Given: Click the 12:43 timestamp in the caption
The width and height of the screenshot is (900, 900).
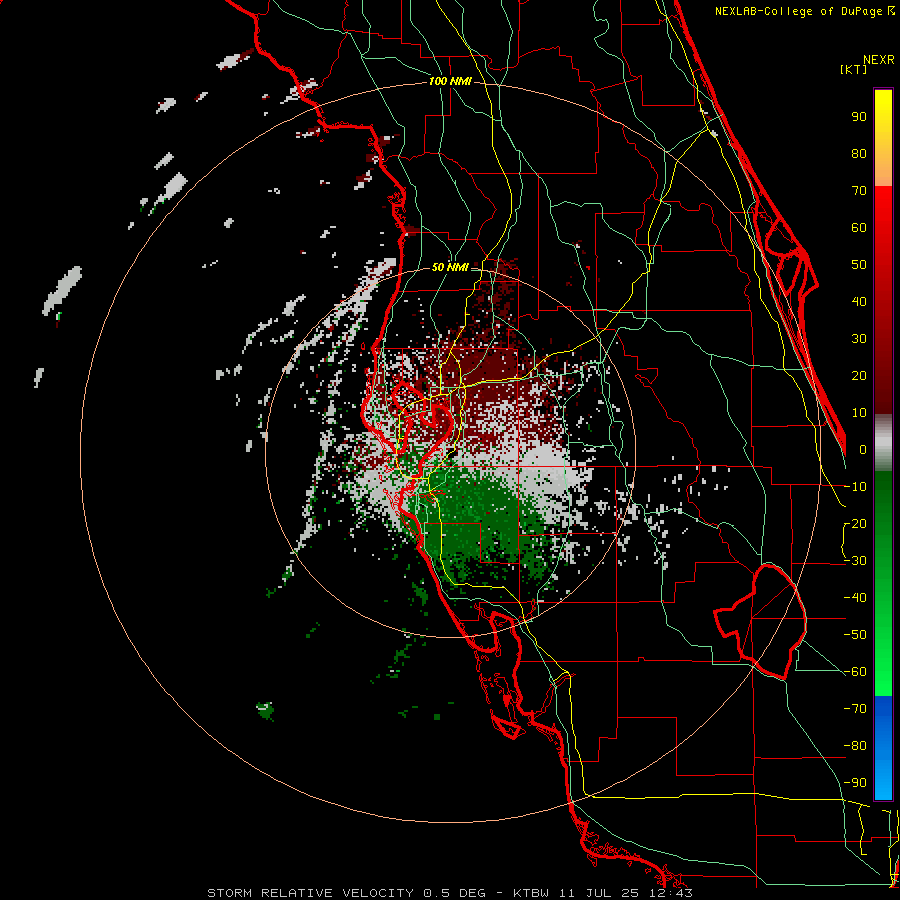Looking at the screenshot, I should tap(673, 893).
